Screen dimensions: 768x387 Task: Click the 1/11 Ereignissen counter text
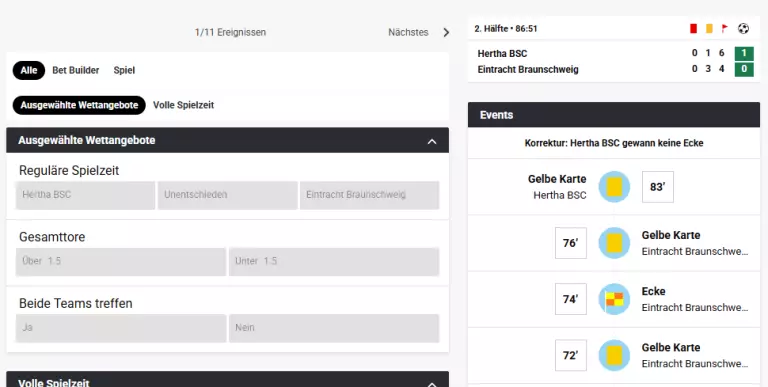point(230,32)
